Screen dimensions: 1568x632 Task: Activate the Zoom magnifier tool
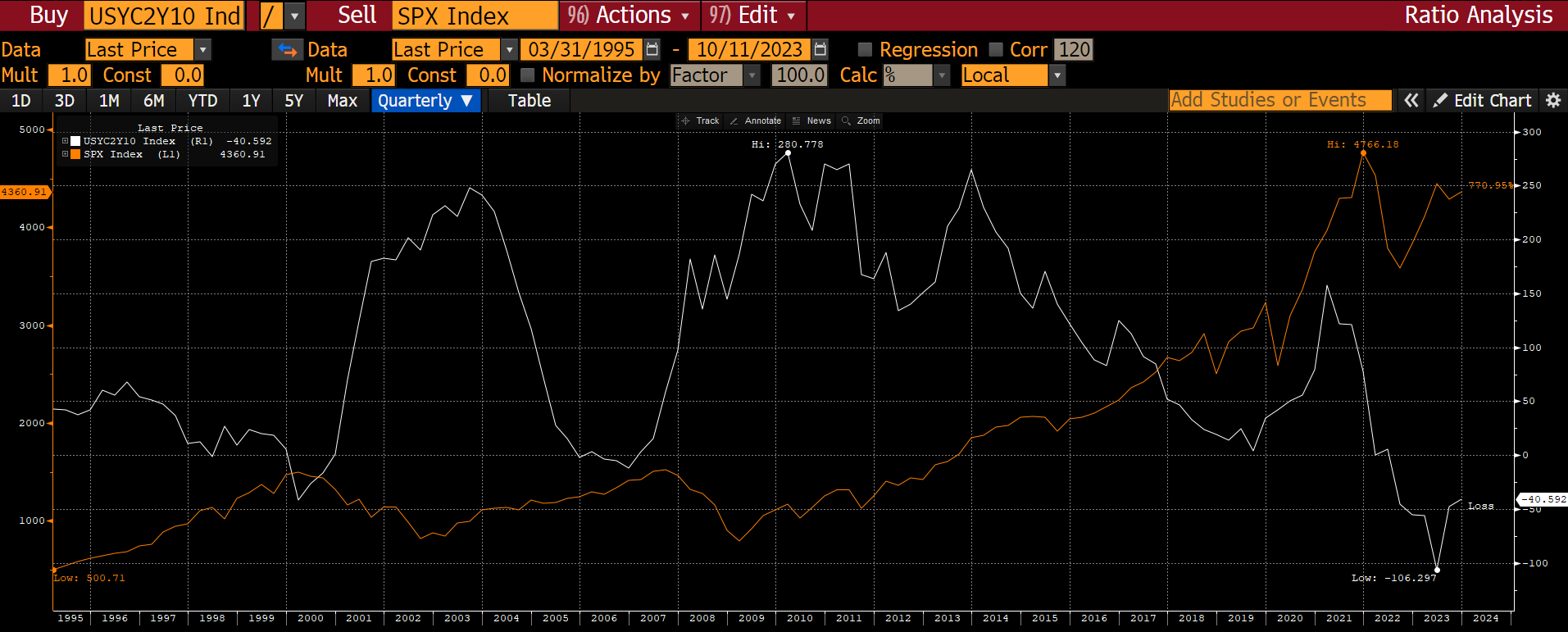[861, 120]
